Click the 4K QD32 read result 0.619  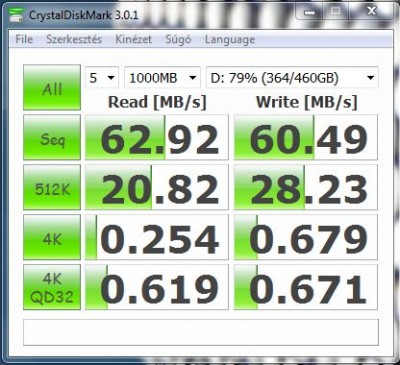point(157,287)
